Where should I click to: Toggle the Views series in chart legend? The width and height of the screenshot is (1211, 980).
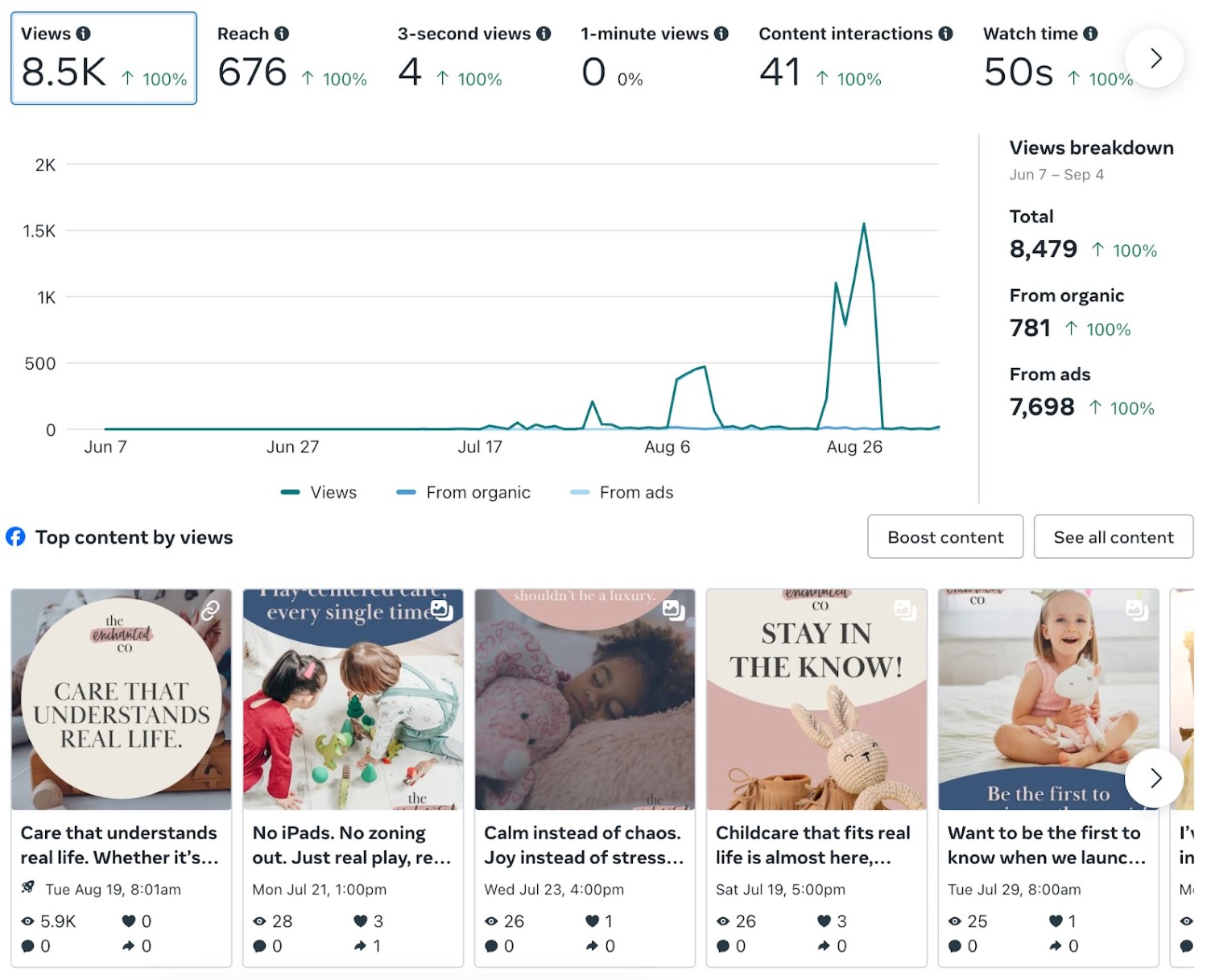point(320,493)
